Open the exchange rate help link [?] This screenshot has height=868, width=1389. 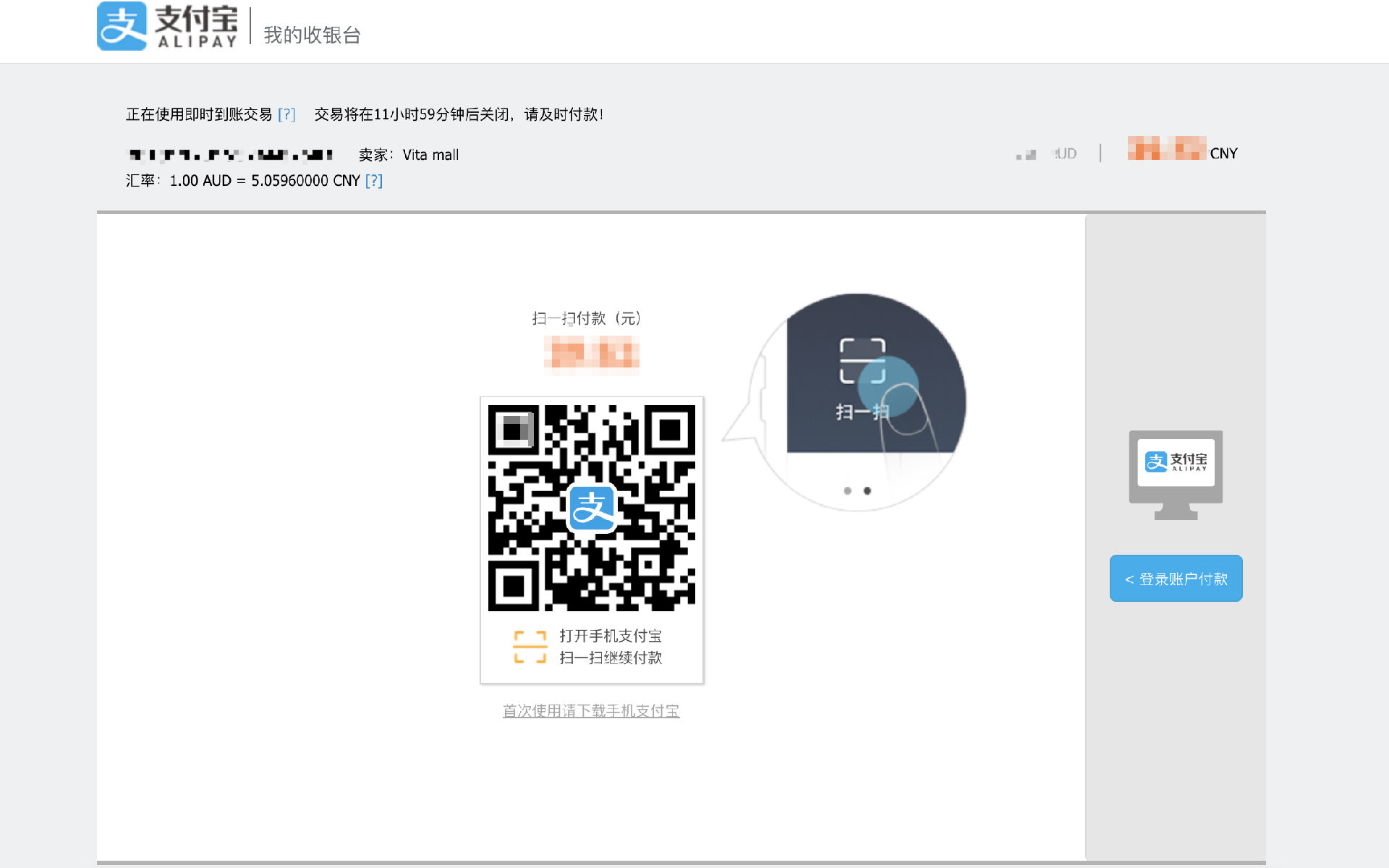[x=374, y=181]
